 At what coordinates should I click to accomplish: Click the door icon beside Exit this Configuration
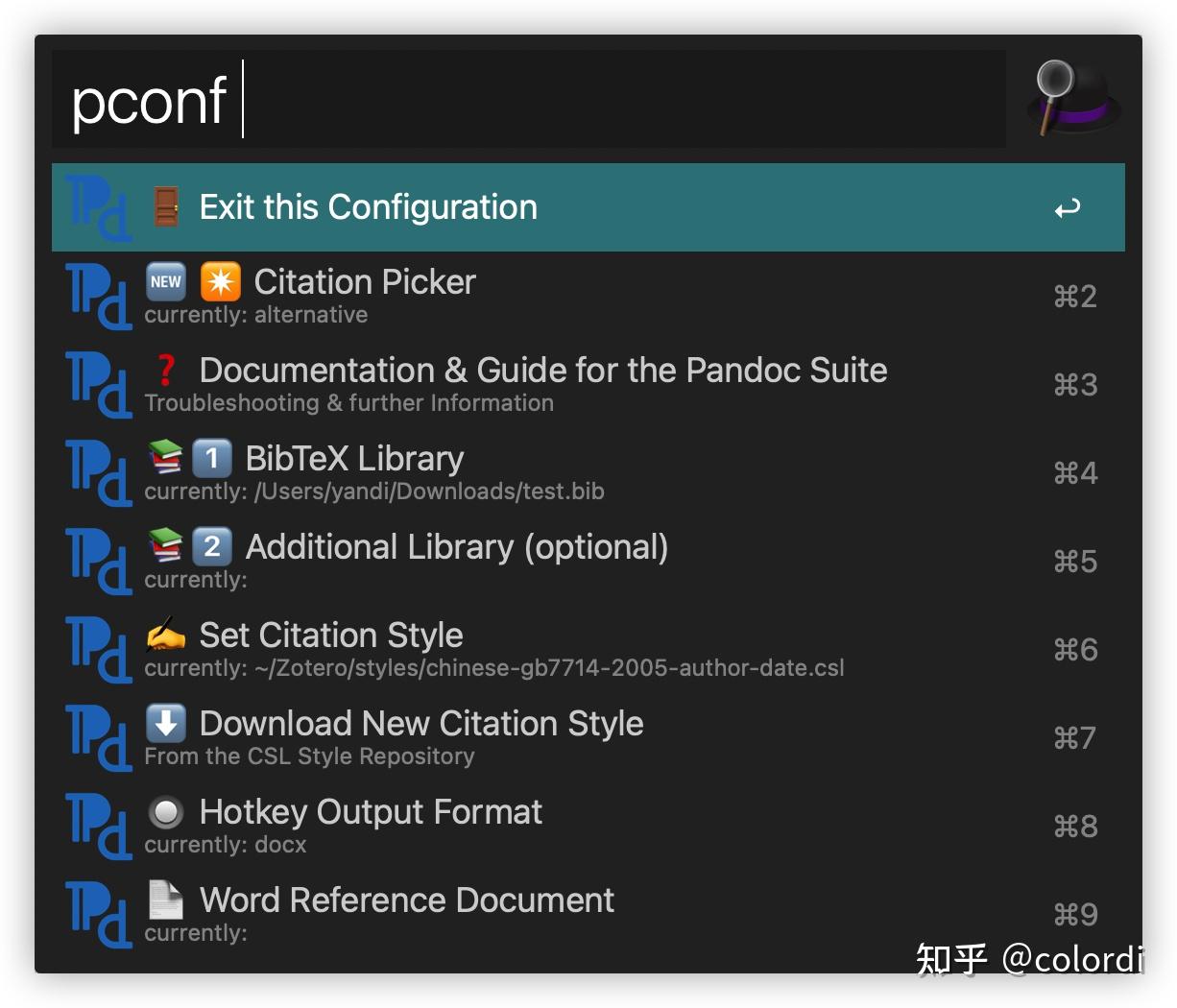click(x=166, y=206)
